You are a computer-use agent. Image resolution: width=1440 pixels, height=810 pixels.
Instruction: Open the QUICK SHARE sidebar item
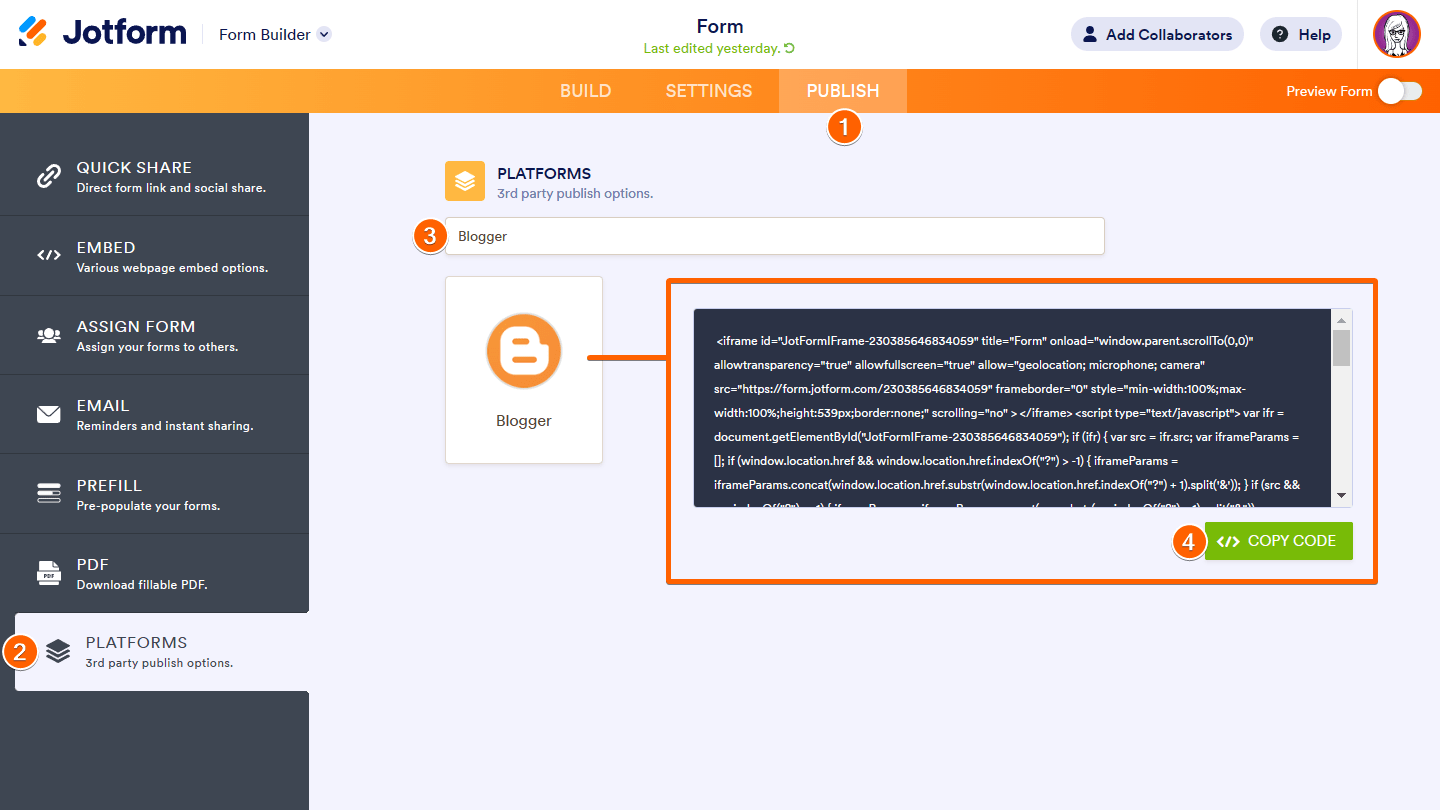pos(154,176)
